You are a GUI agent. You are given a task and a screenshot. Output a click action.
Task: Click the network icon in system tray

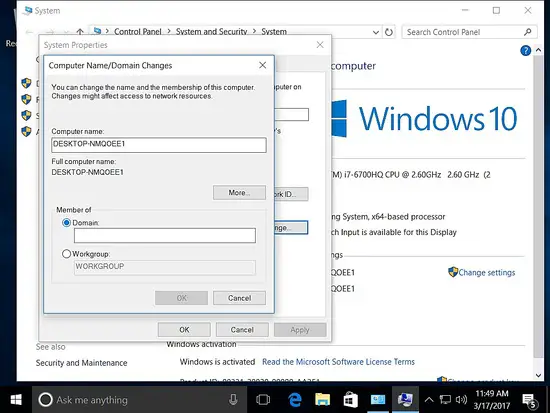(445, 400)
